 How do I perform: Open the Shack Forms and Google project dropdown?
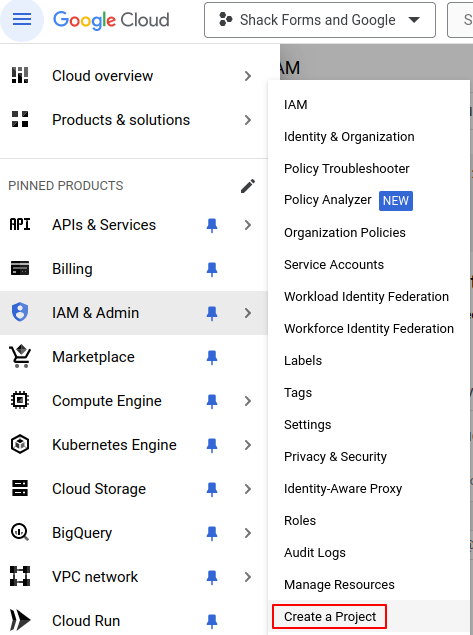coord(320,20)
